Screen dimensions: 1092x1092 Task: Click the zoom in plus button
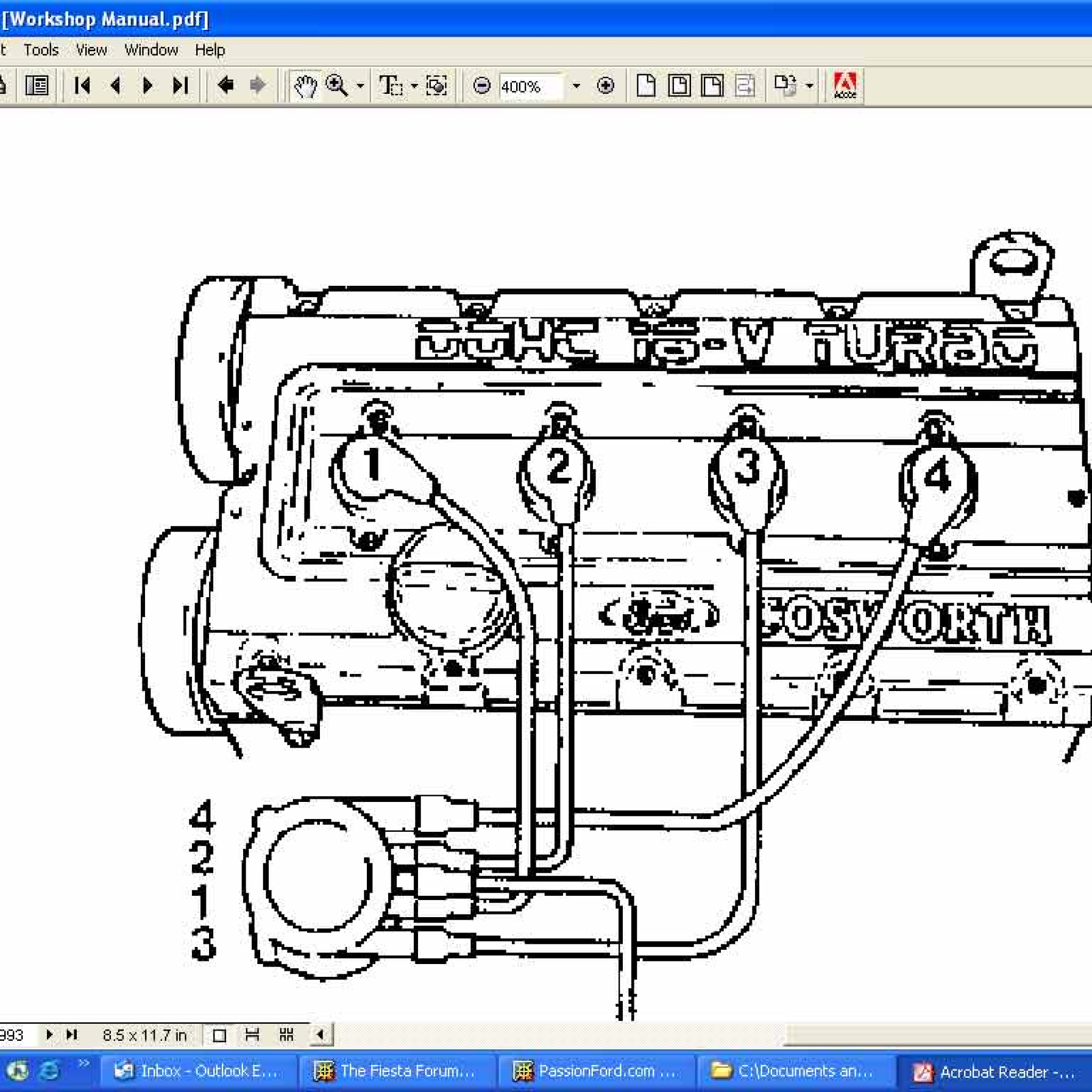point(605,86)
